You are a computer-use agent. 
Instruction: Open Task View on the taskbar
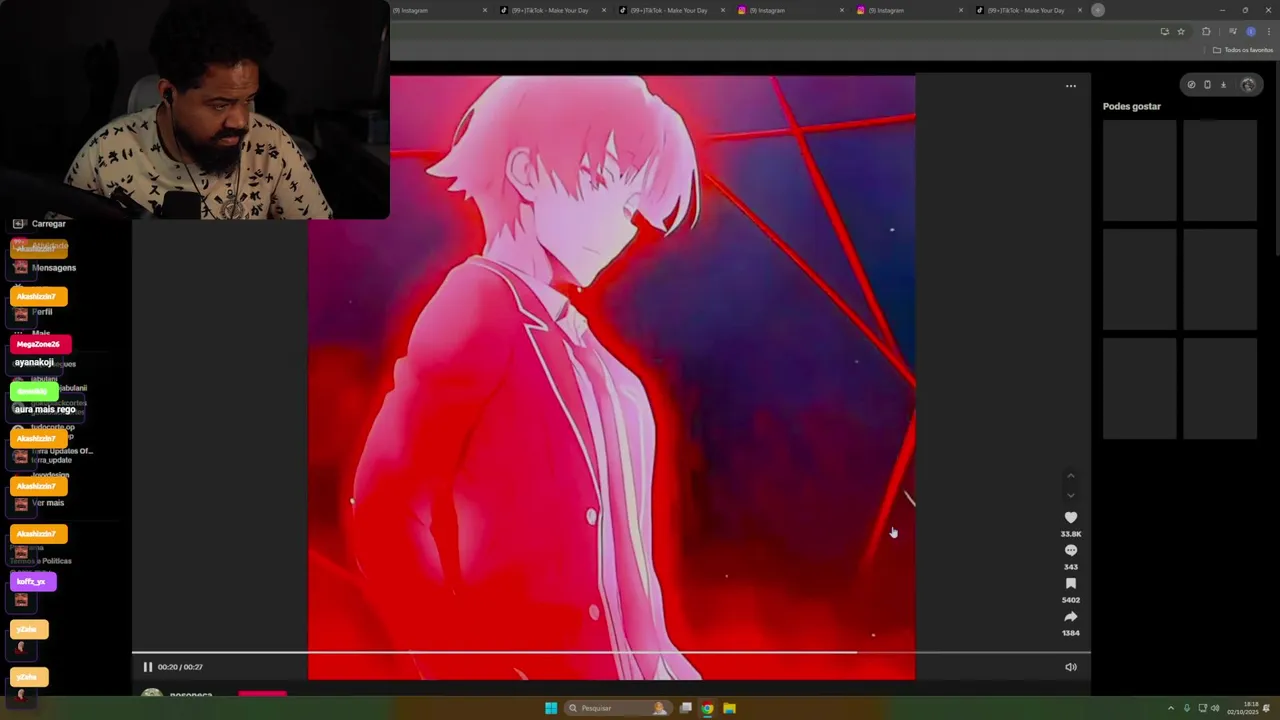coord(686,708)
